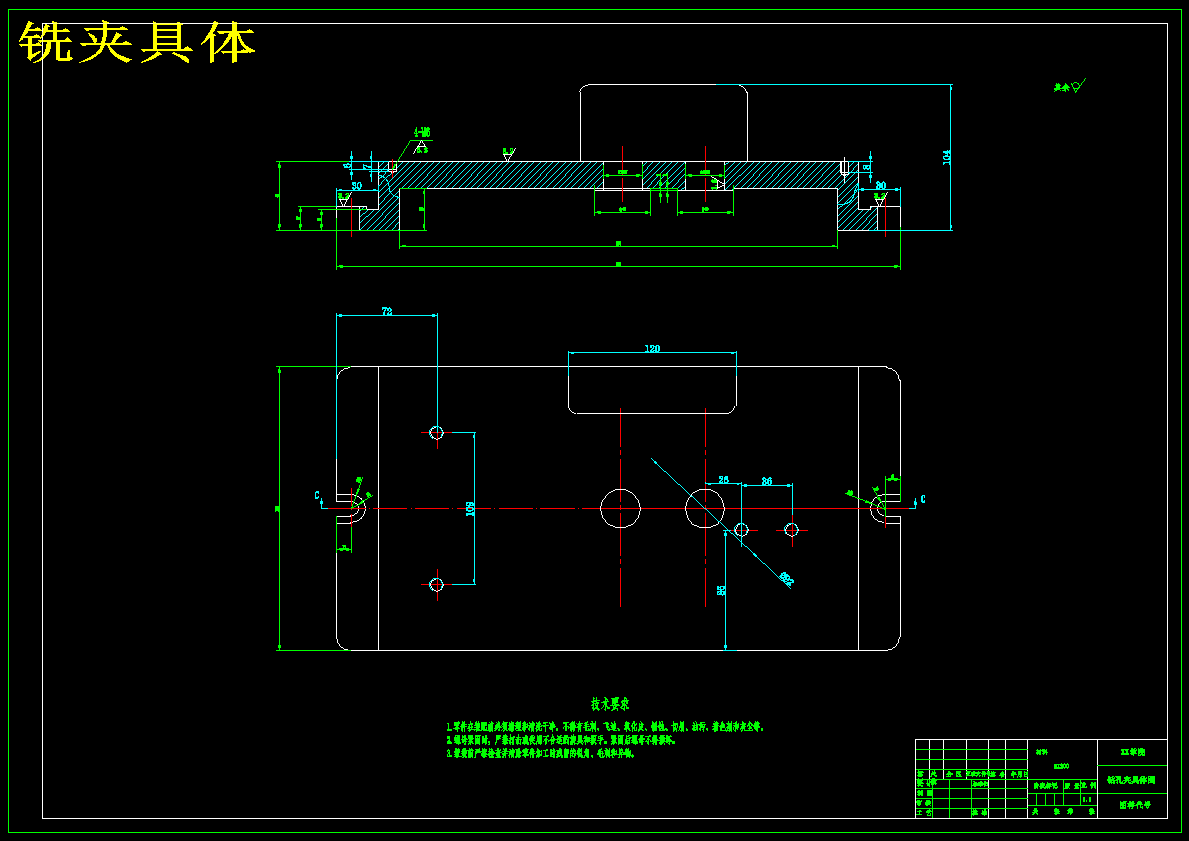Click the yellow title 铣夹具体
Image resolution: width=1189 pixels, height=841 pixels.
point(138,42)
